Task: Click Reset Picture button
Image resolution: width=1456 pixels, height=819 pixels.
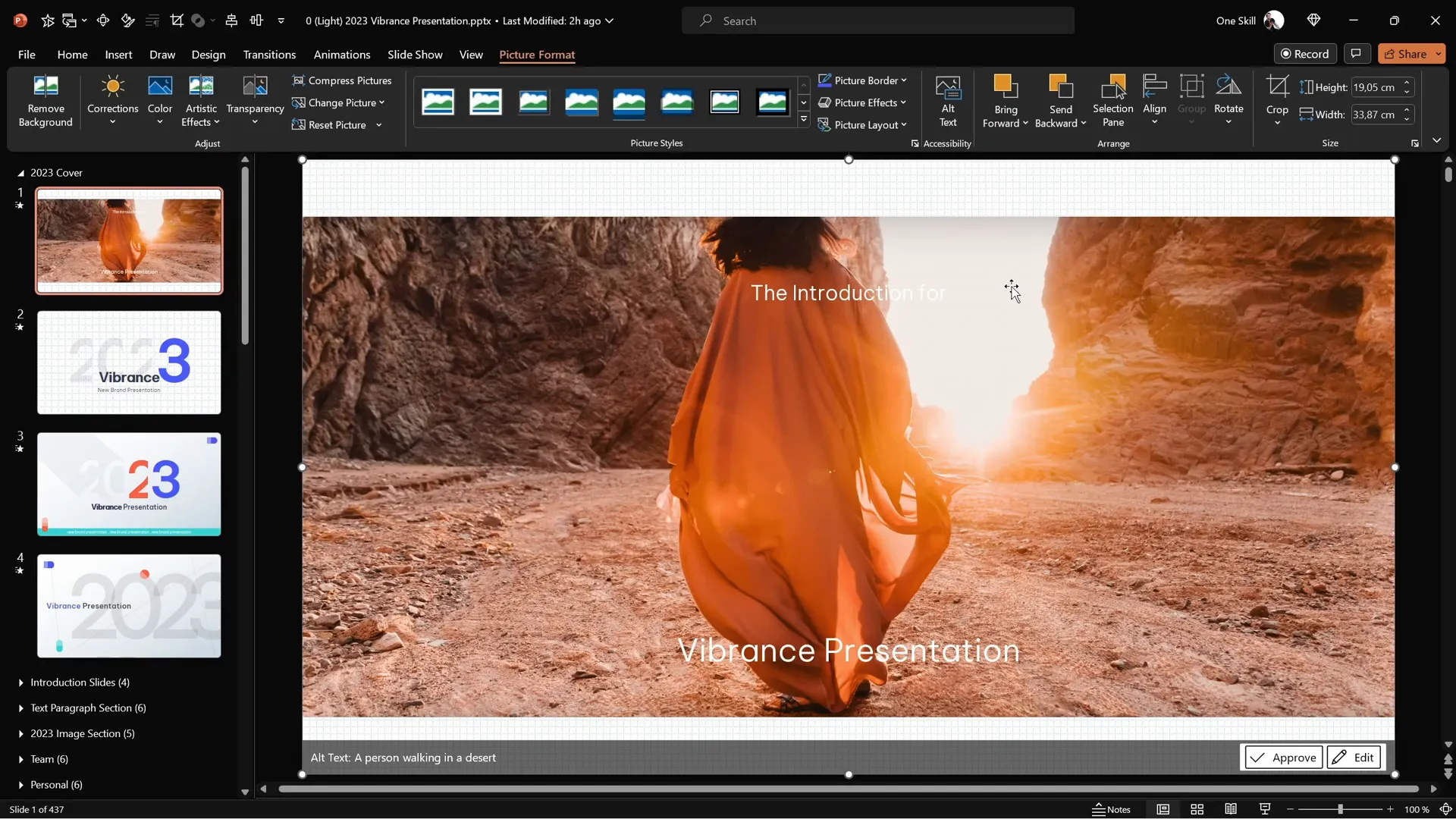Action: coord(330,124)
